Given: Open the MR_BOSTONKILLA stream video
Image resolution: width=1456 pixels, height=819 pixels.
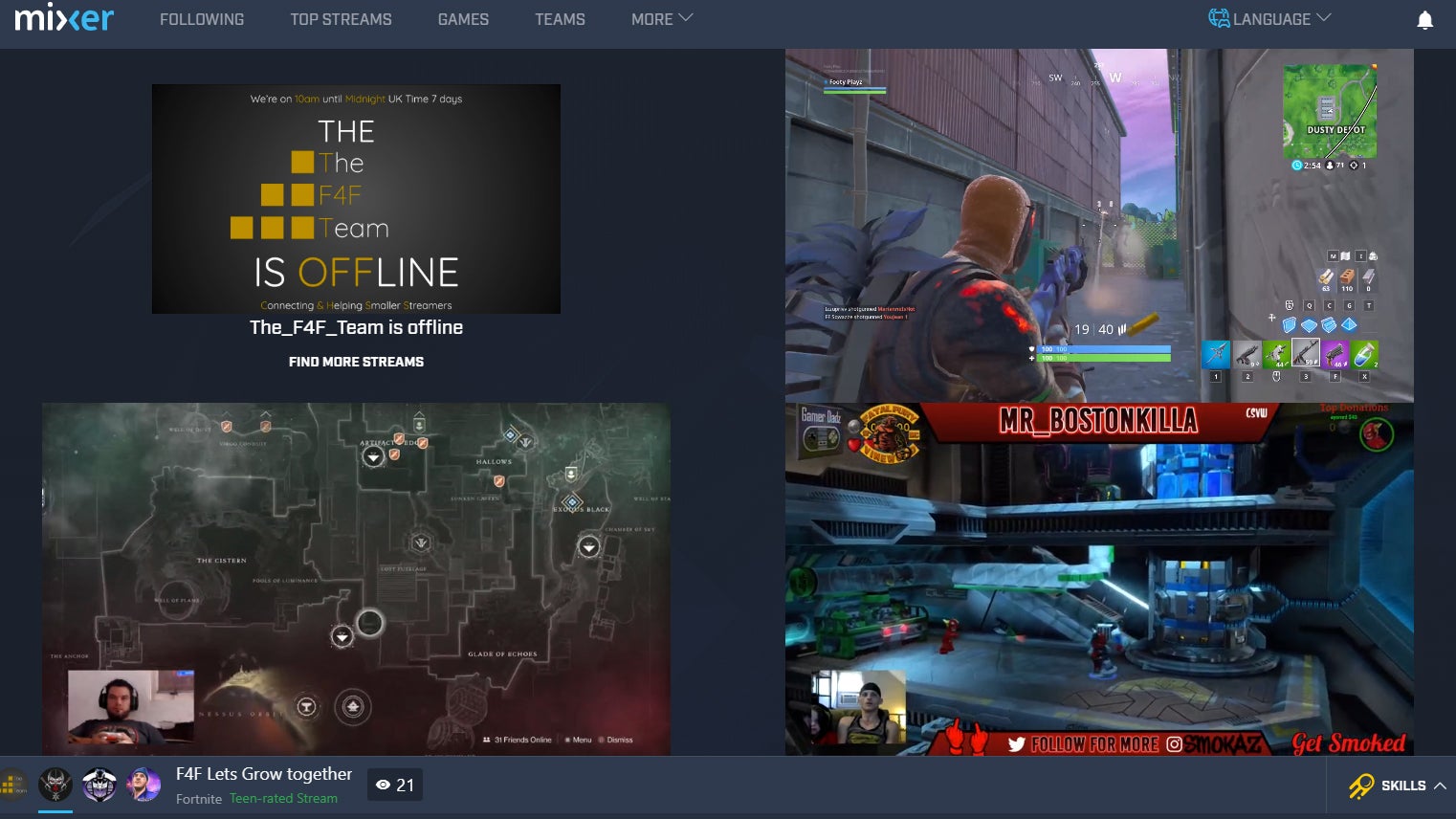Looking at the screenshot, I should [x=1099, y=579].
